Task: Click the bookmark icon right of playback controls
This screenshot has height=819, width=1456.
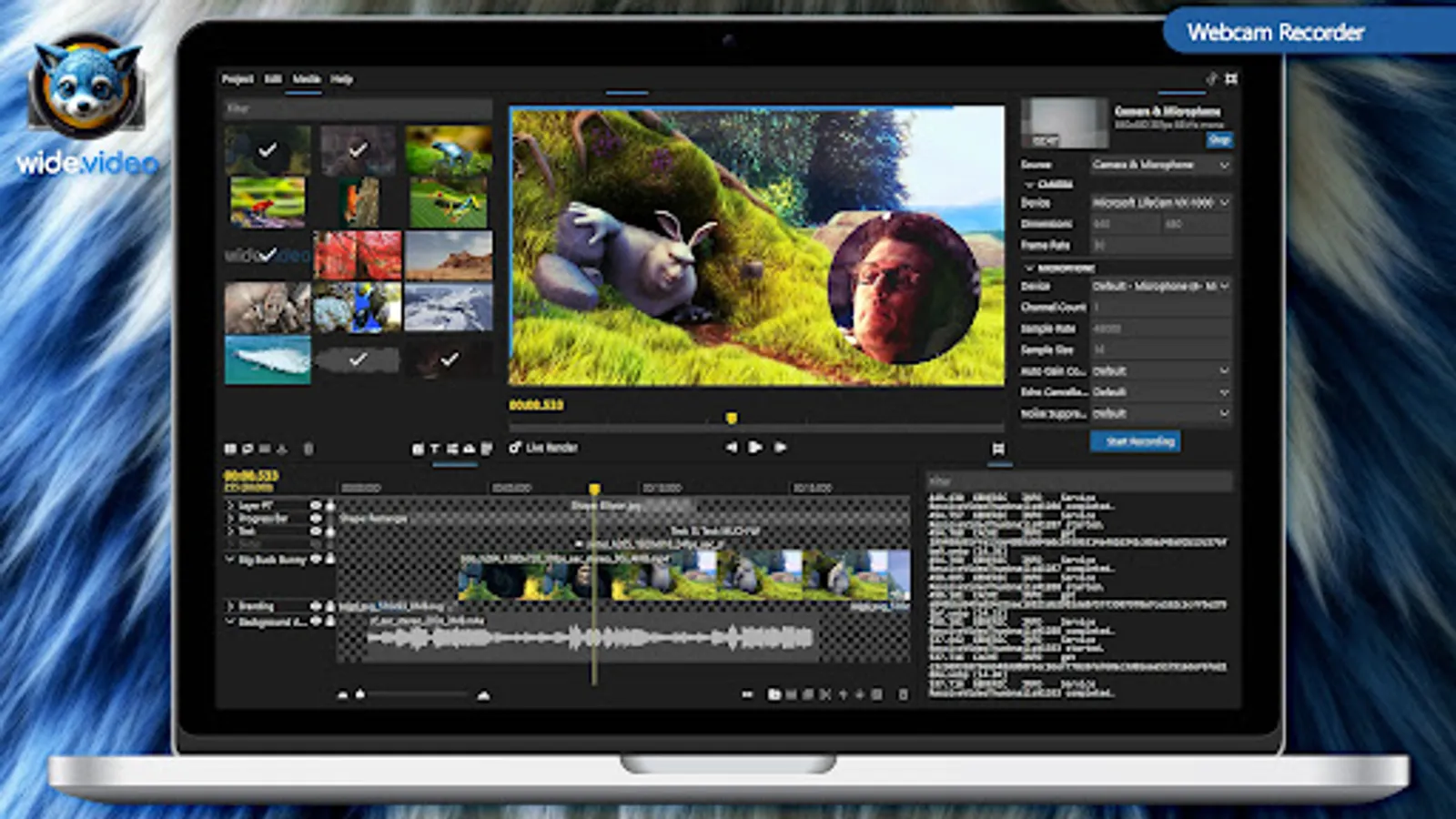Action: [x=998, y=449]
